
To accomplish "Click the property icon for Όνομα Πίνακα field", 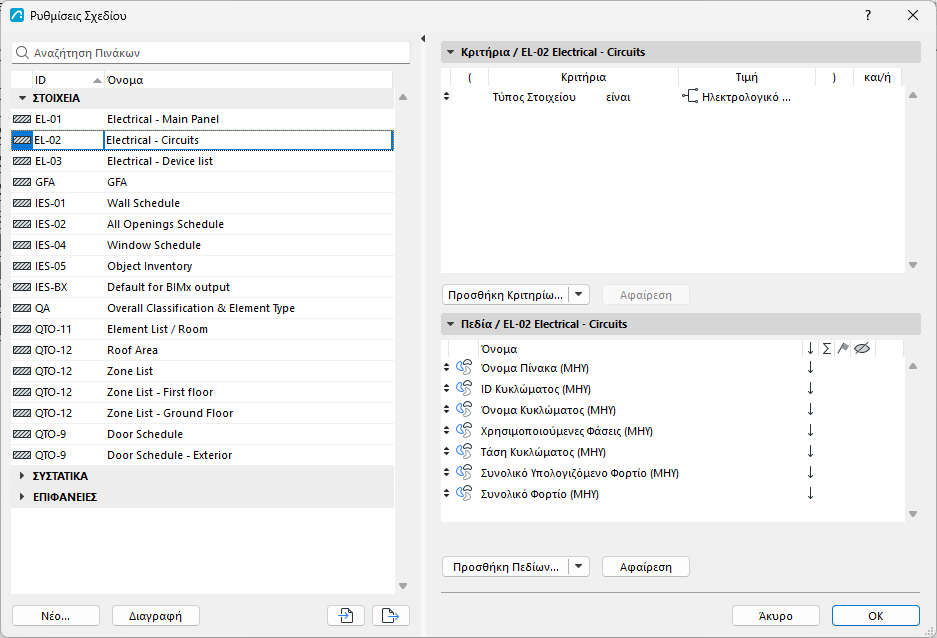I will pyautogui.click(x=464, y=367).
